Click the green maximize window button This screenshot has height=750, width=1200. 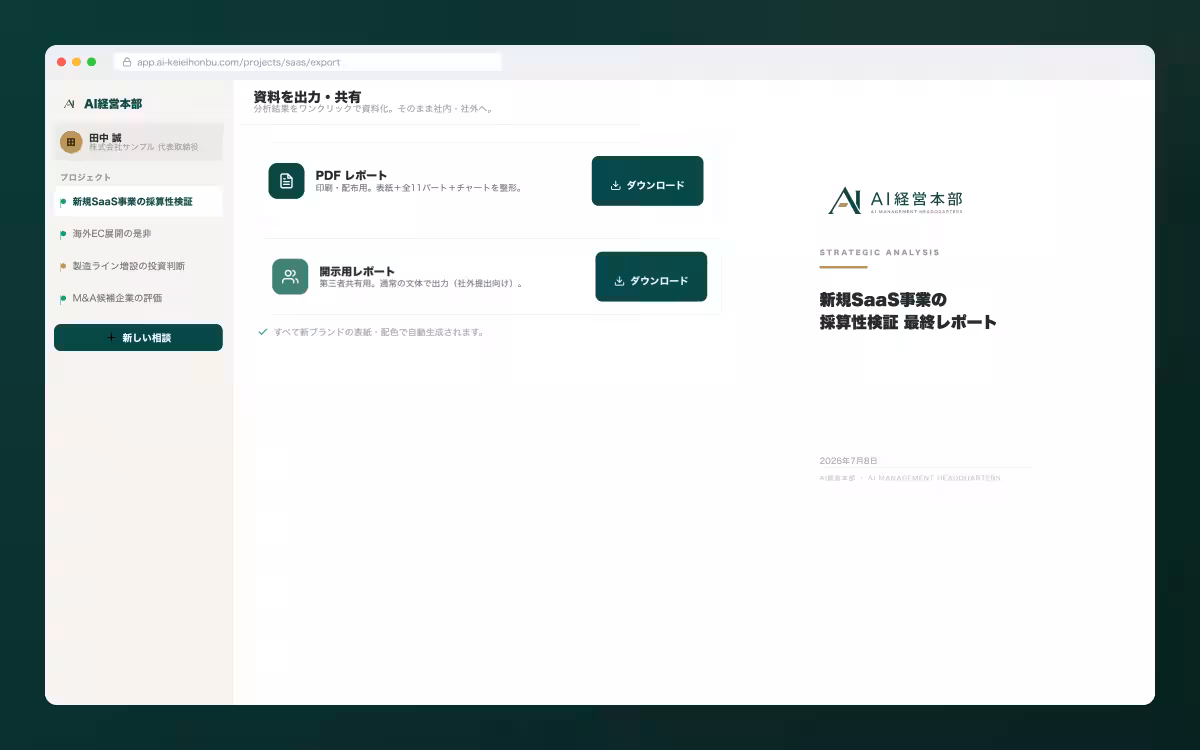tap(92, 62)
